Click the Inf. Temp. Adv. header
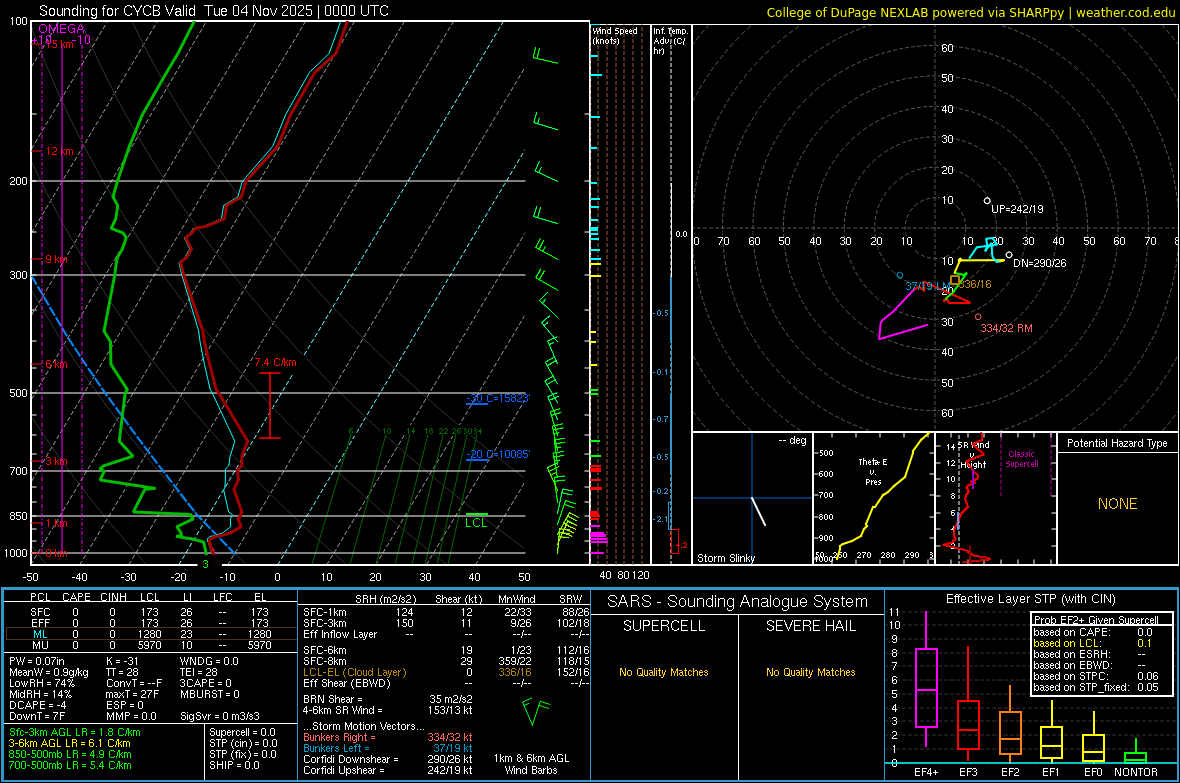Screen dimensions: 1180x783 click(x=670, y=41)
